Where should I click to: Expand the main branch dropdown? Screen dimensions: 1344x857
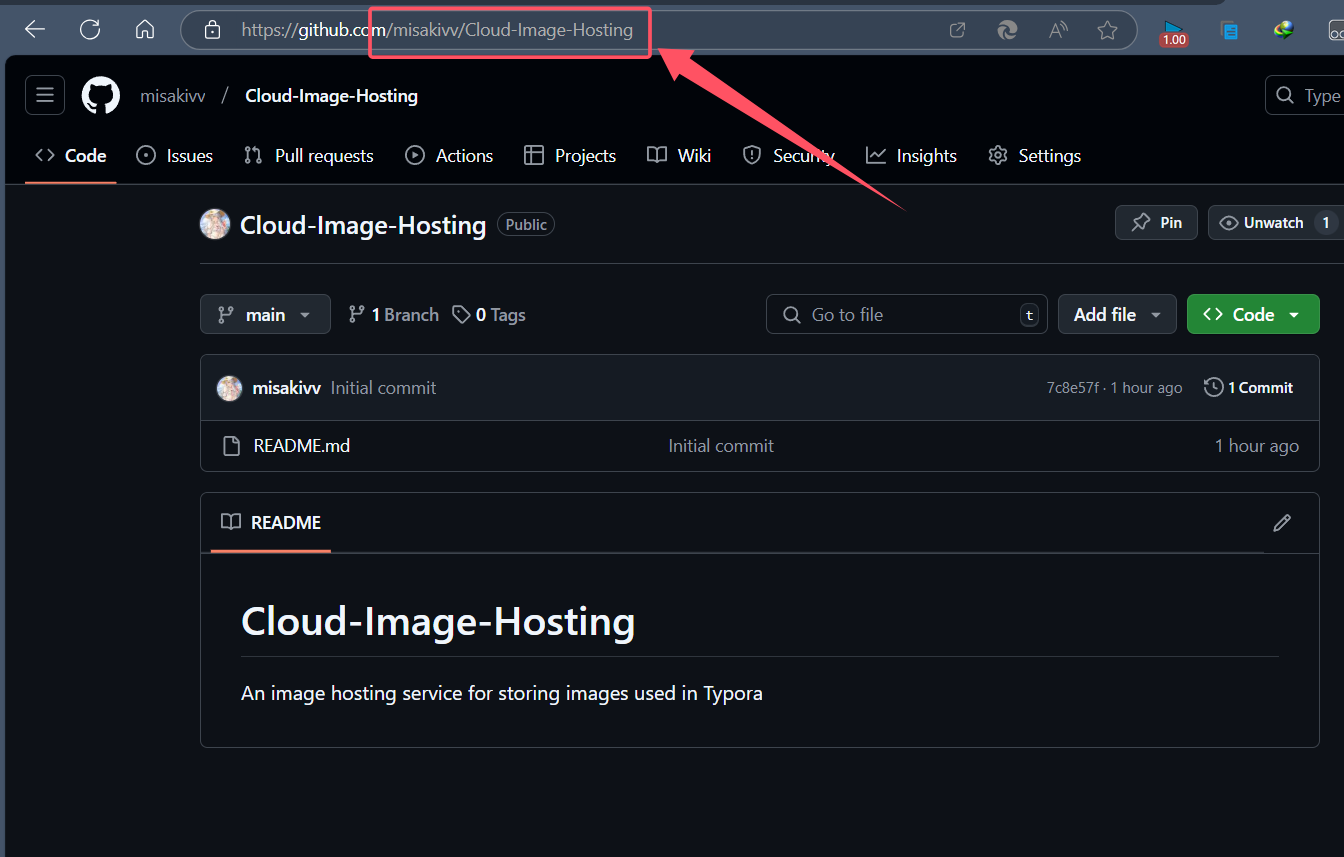pyautogui.click(x=265, y=314)
